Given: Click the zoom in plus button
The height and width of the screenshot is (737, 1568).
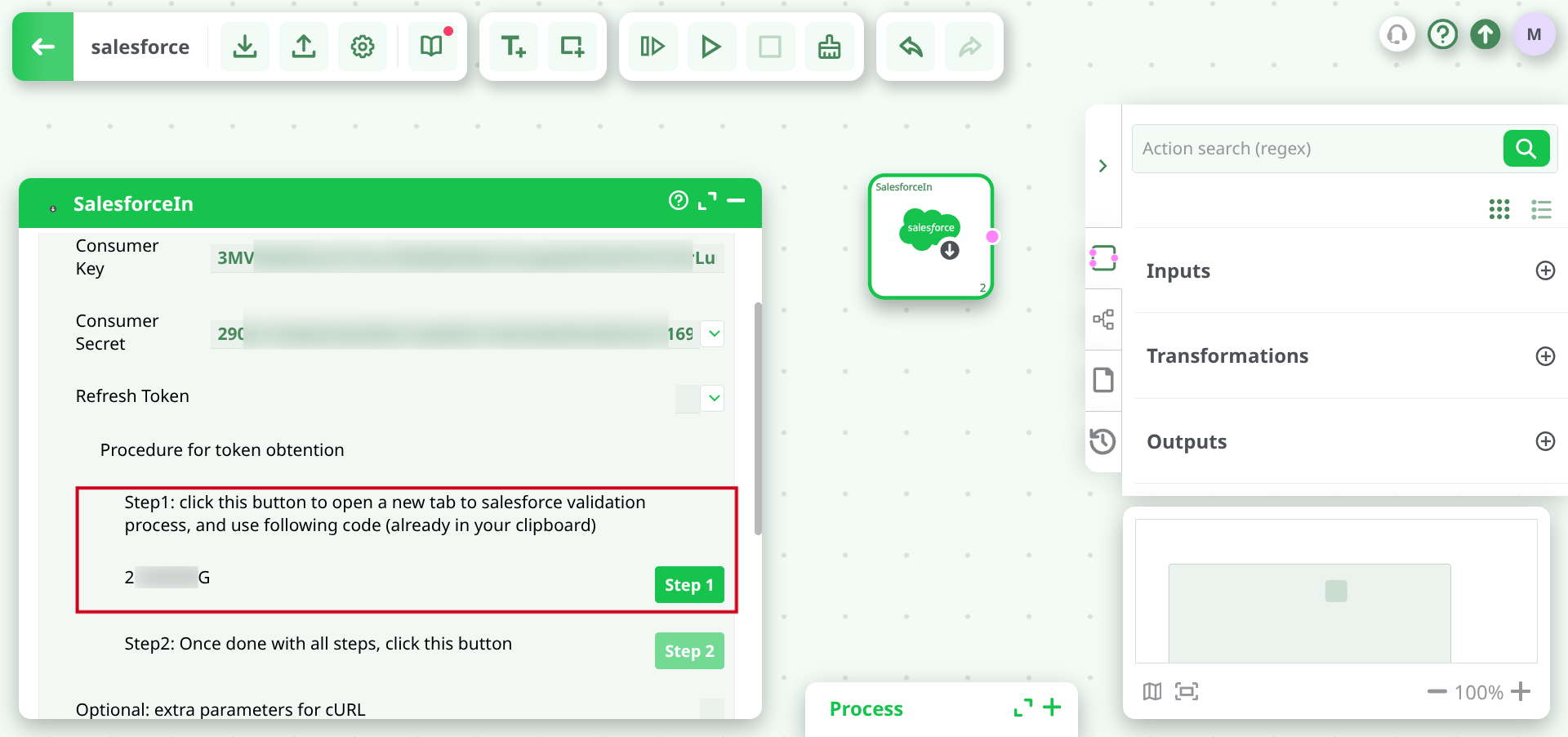Looking at the screenshot, I should click(1521, 691).
